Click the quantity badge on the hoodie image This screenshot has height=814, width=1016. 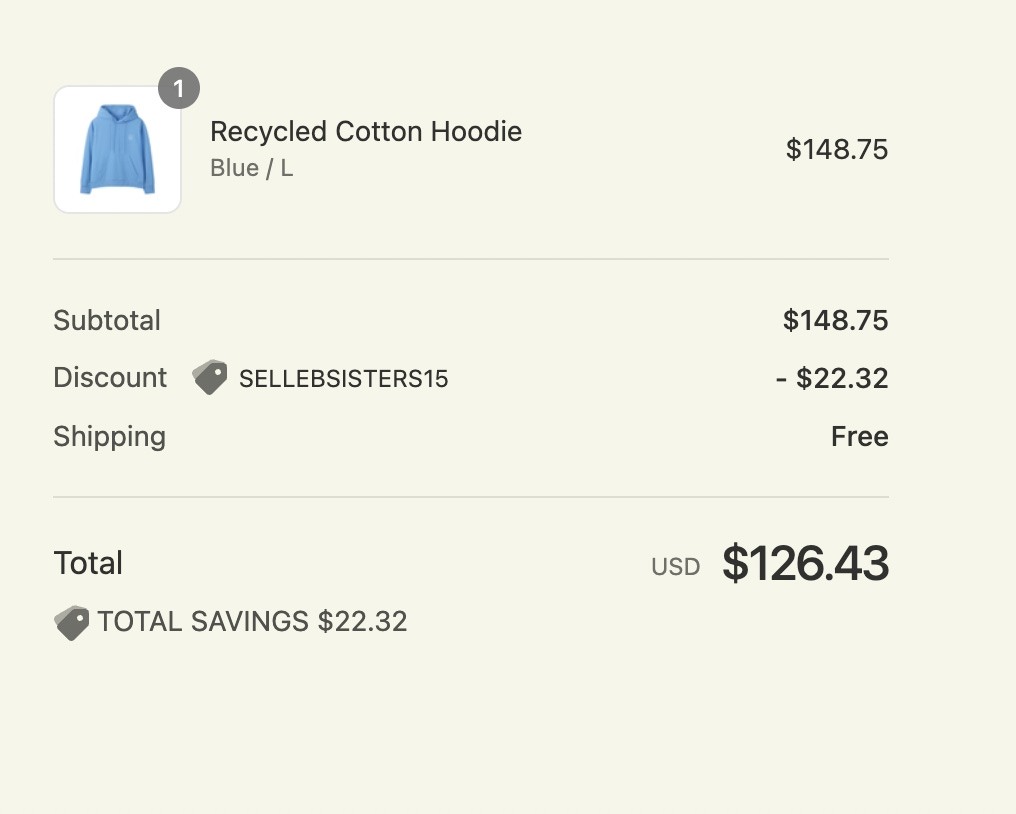[x=179, y=89]
